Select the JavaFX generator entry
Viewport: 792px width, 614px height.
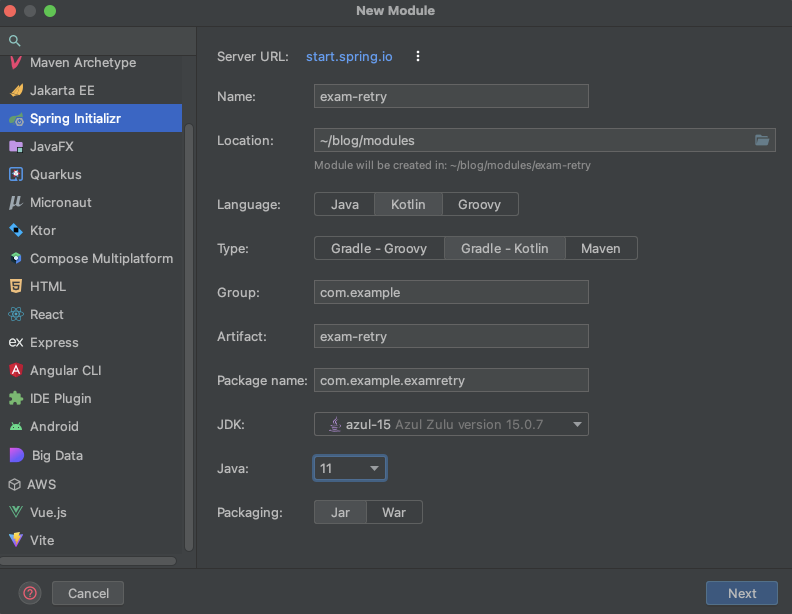[x=91, y=146]
